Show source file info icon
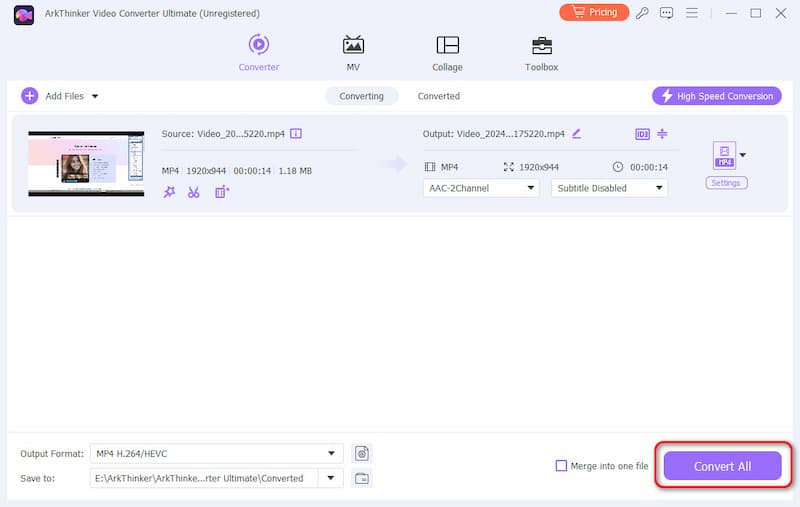 296,134
